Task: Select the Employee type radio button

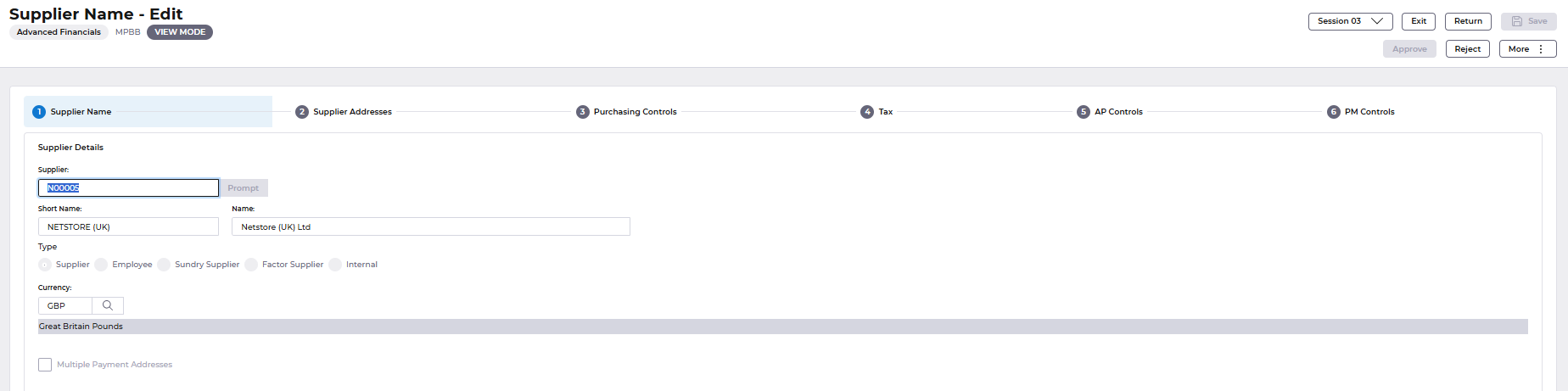Action: pos(101,265)
